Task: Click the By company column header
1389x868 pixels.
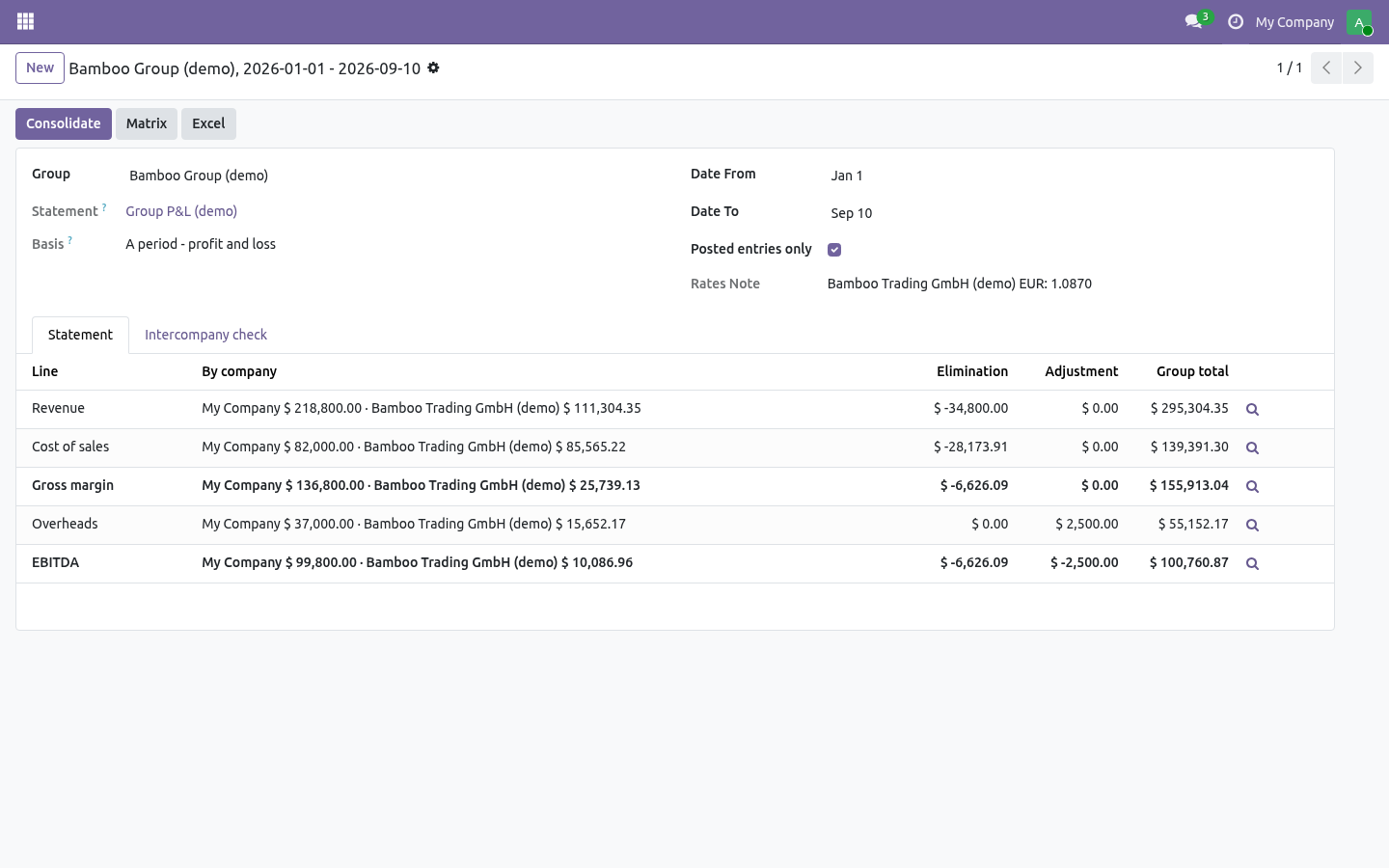Action: click(239, 371)
